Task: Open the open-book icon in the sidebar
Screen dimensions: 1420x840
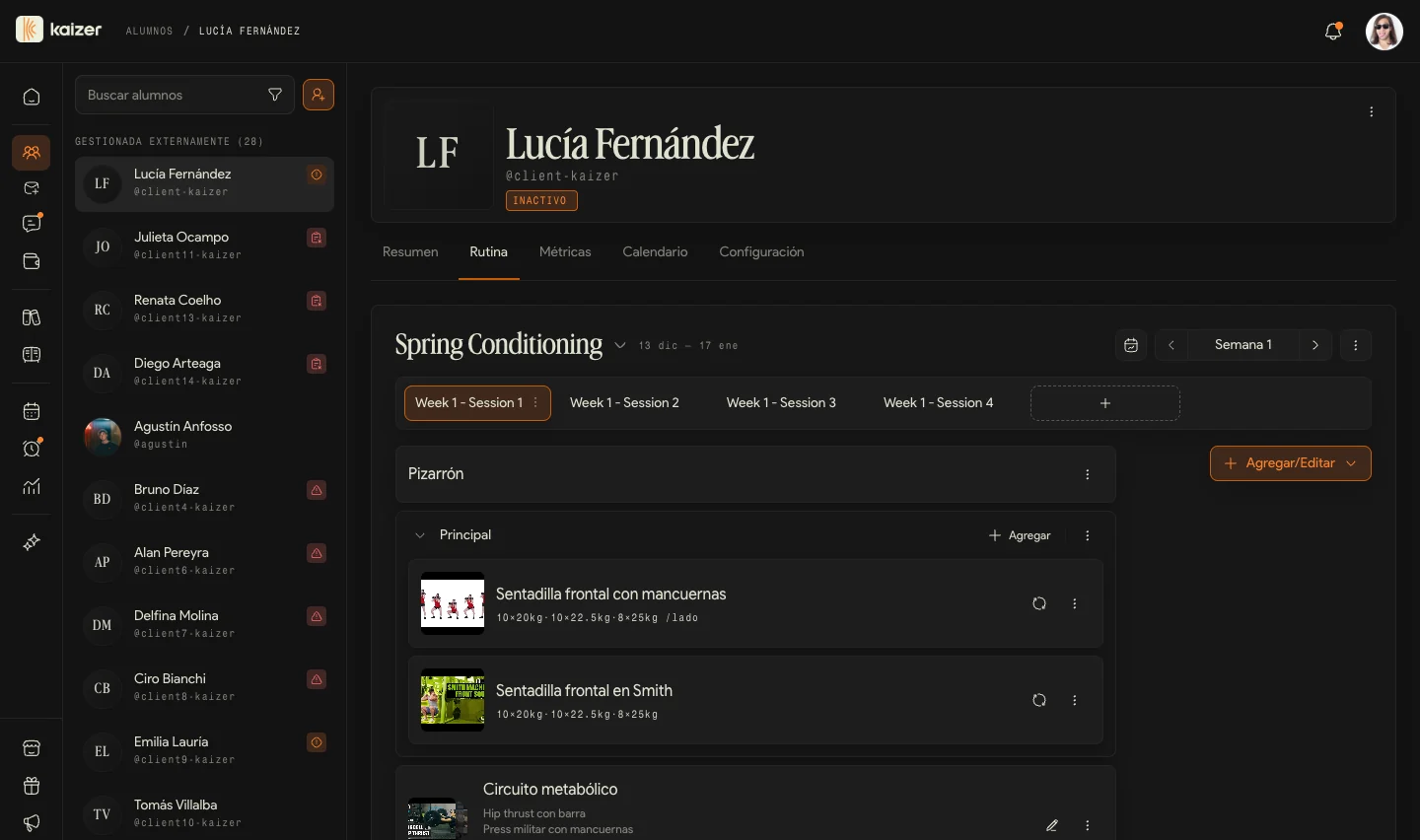Action: tap(32, 355)
